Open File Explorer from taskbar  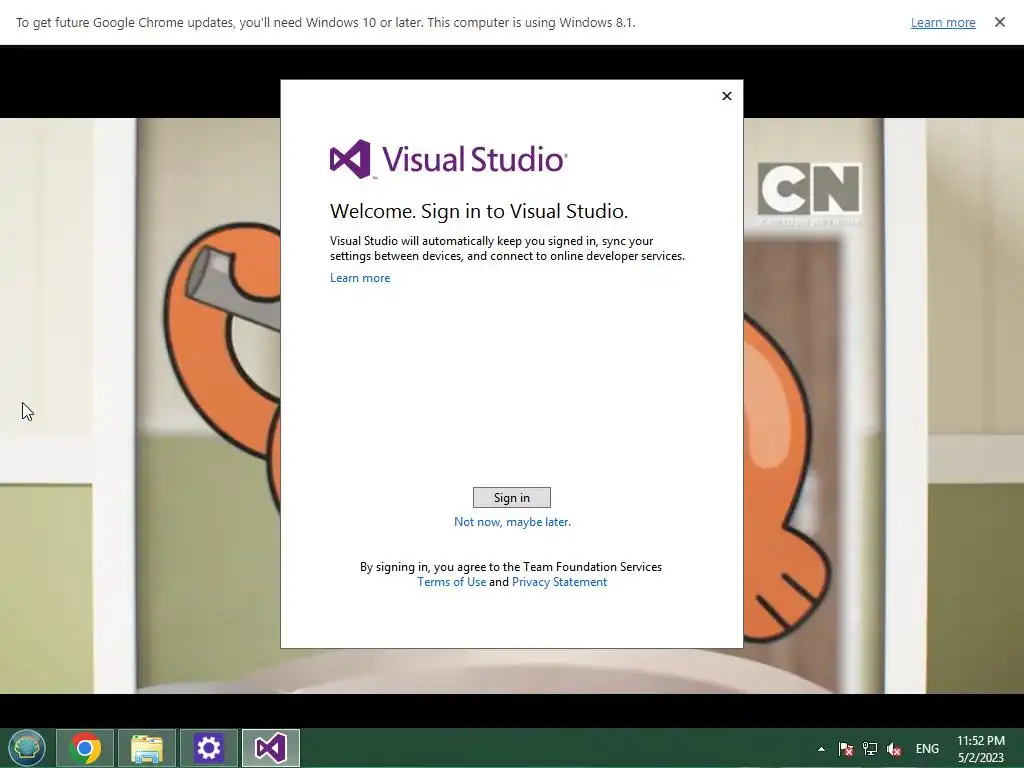[x=147, y=748]
